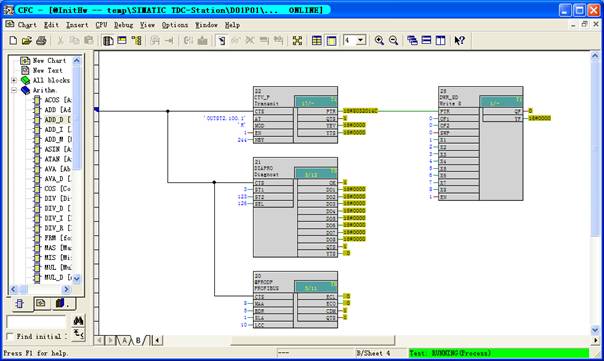
Task: Switch to chart partition tab A
Action: (124, 341)
